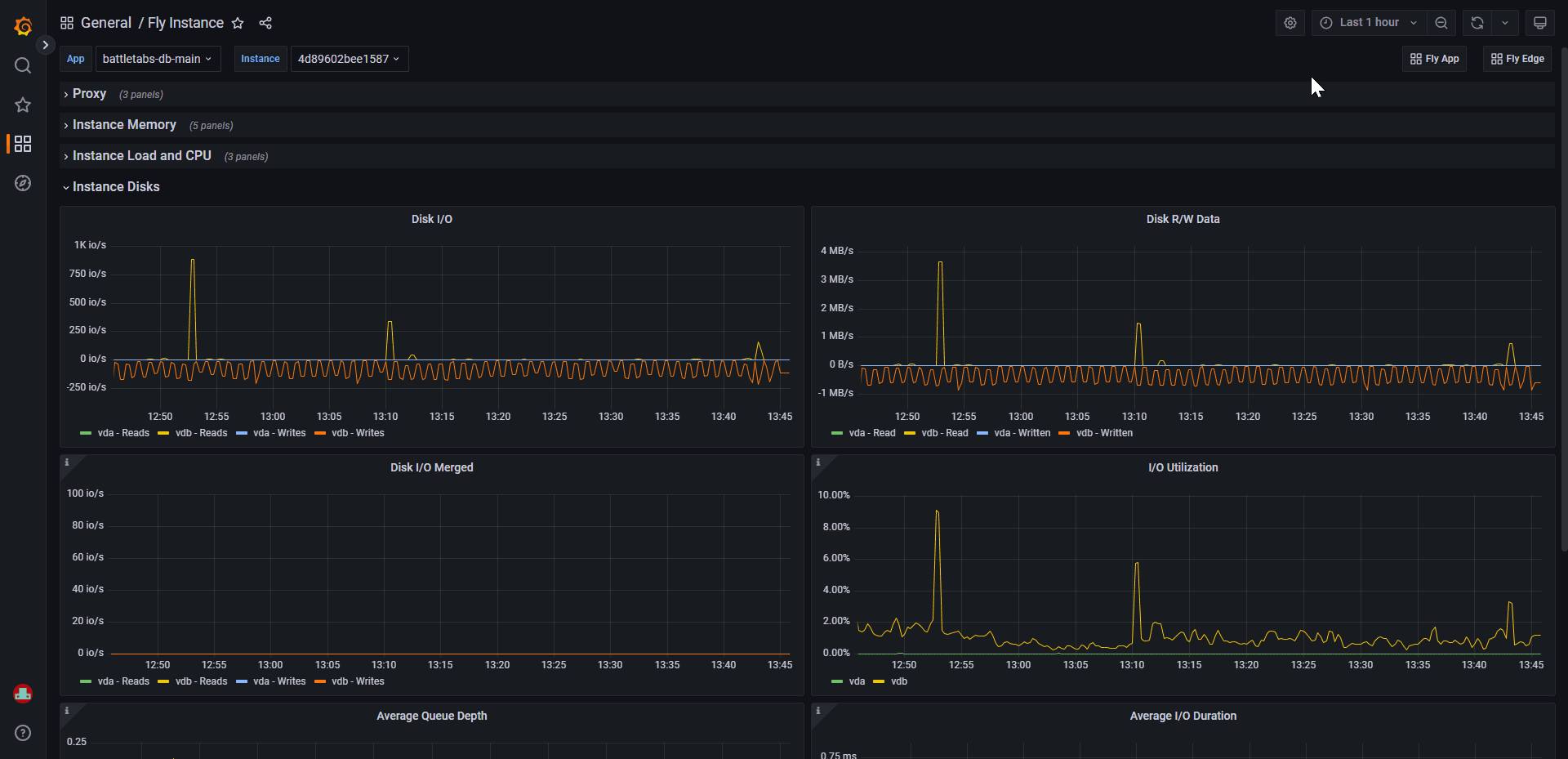Refresh the dashboard
The height and width of the screenshot is (759, 1568).
pyautogui.click(x=1477, y=23)
